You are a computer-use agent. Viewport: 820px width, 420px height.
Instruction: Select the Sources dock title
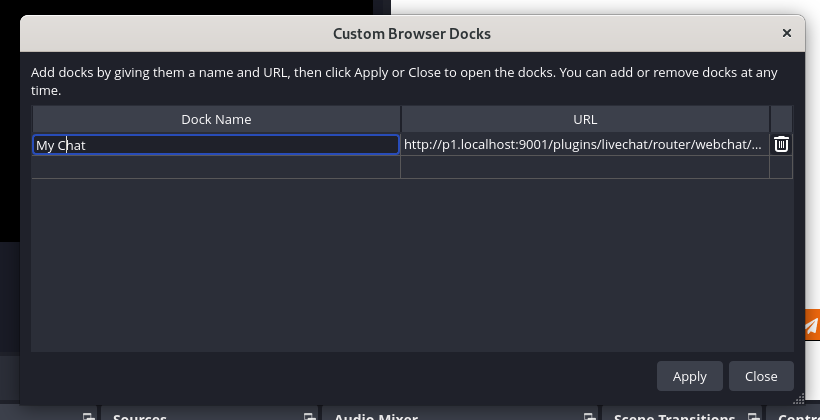coord(140,416)
